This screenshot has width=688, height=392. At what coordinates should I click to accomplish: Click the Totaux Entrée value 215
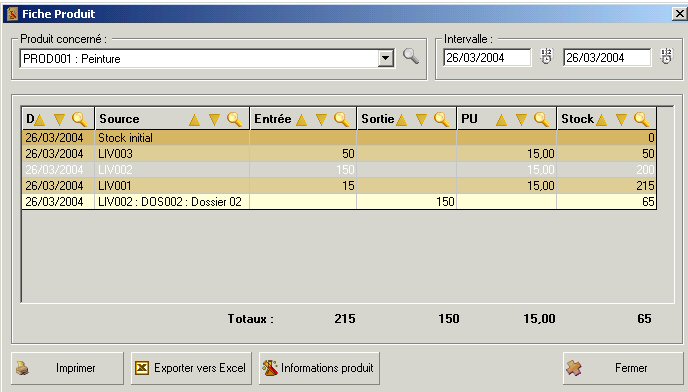click(x=345, y=319)
